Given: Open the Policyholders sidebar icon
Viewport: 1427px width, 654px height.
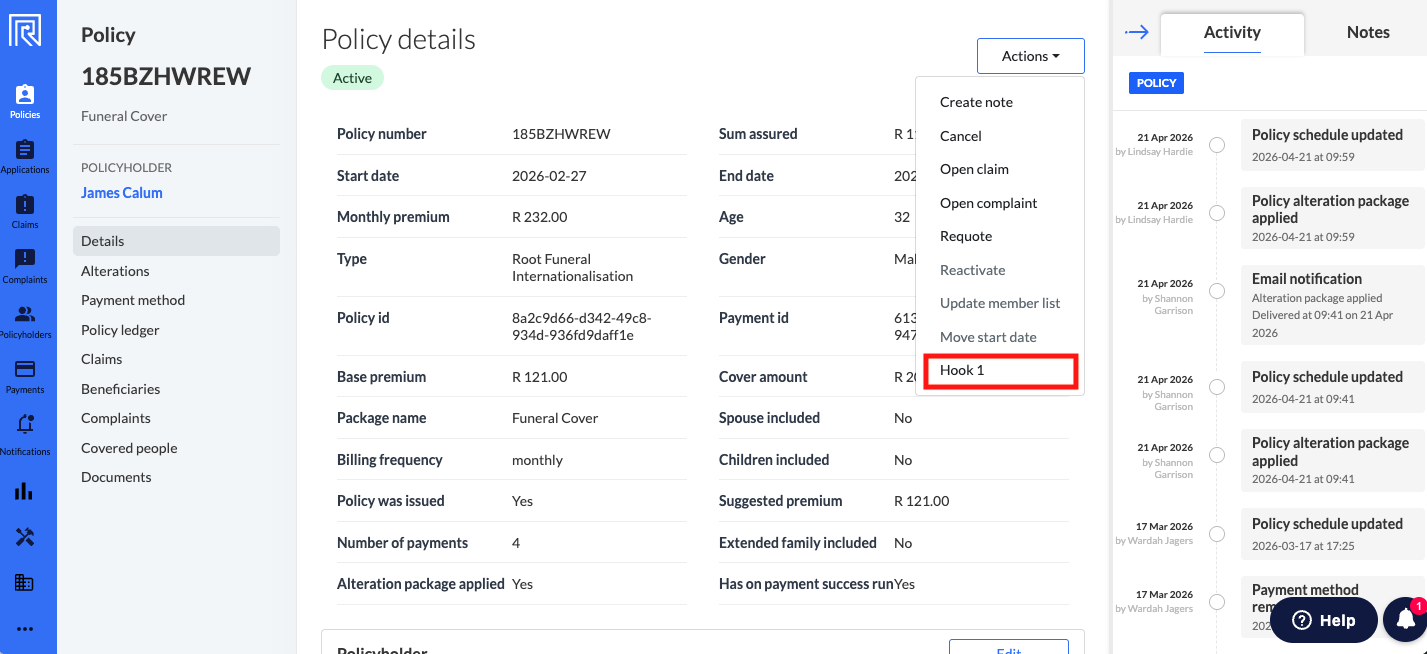Looking at the screenshot, I should click(x=25, y=321).
